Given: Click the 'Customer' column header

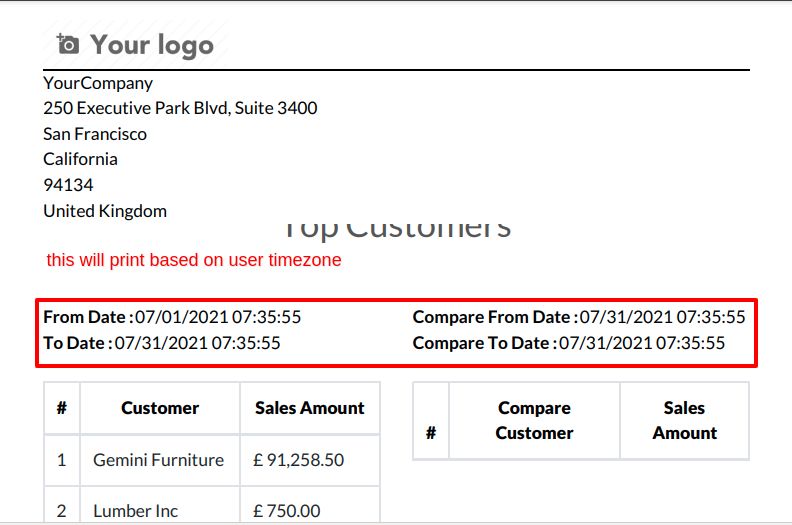Looking at the screenshot, I should (160, 408).
